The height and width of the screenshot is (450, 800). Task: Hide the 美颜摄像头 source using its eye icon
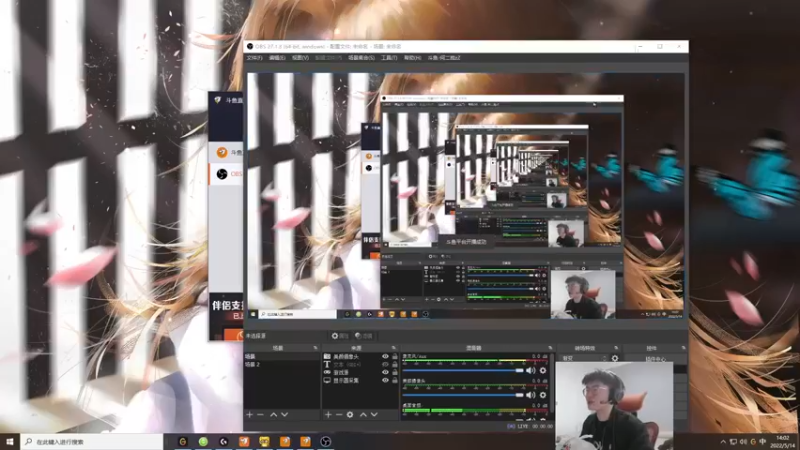point(385,357)
